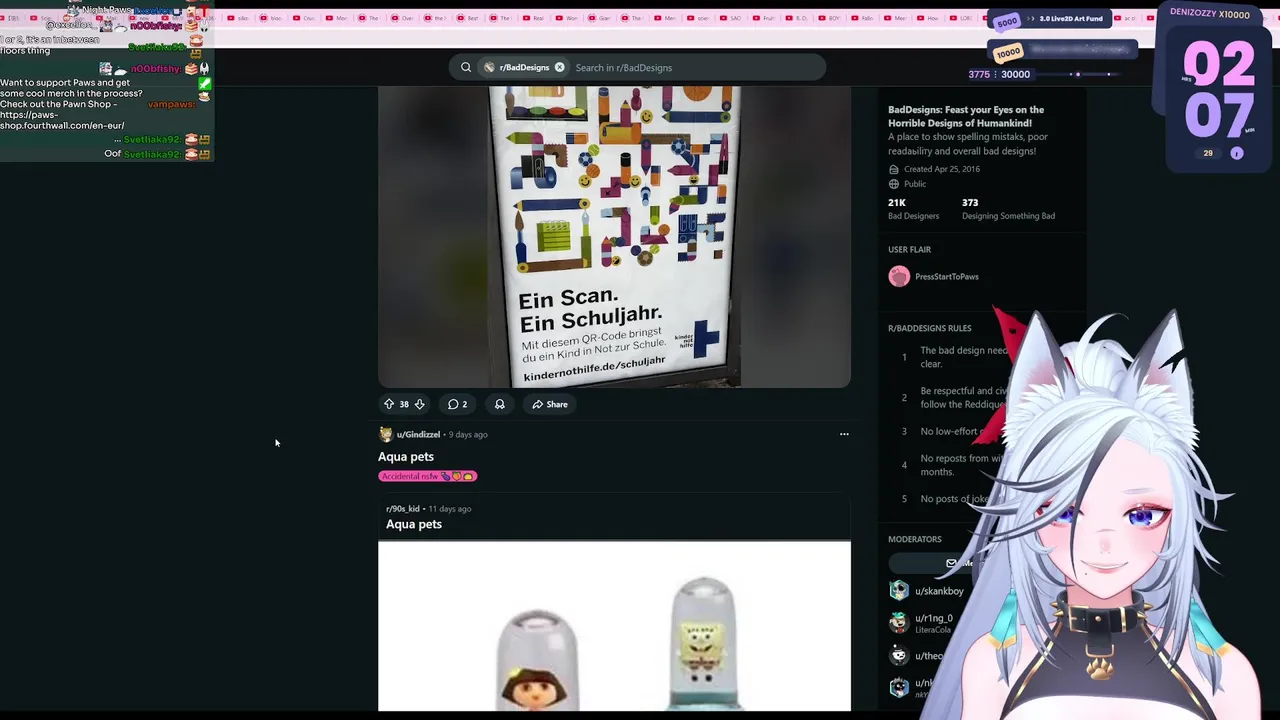Open the Aqua pets toy image
The height and width of the screenshot is (720, 1280).
click(614, 626)
